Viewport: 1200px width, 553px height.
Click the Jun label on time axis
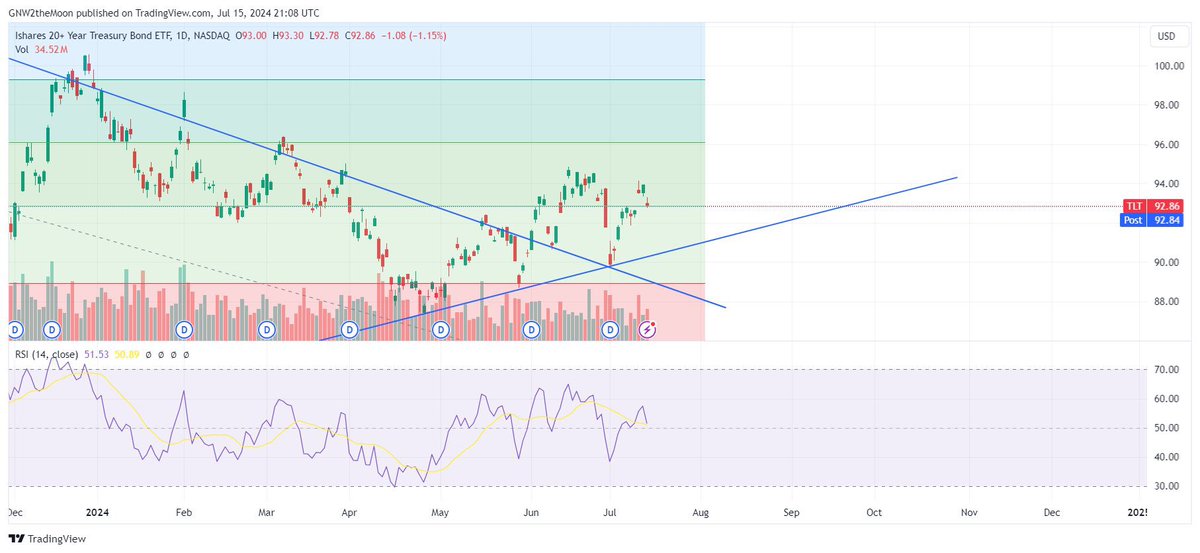point(531,512)
